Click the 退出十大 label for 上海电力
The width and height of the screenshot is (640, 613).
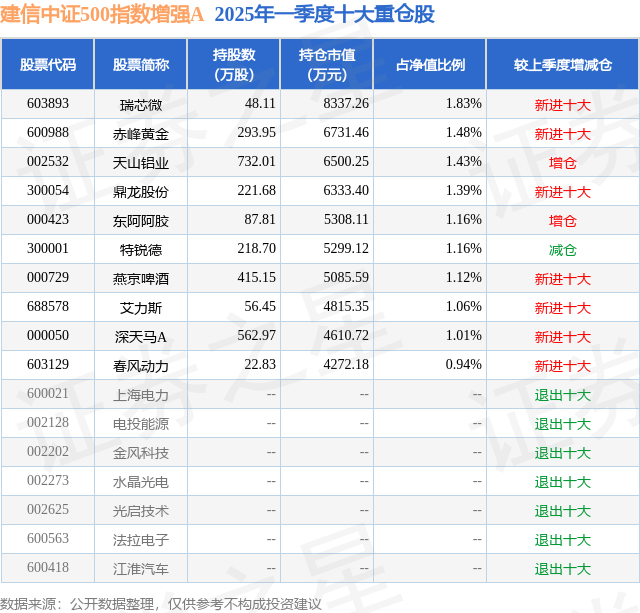pyautogui.click(x=563, y=395)
